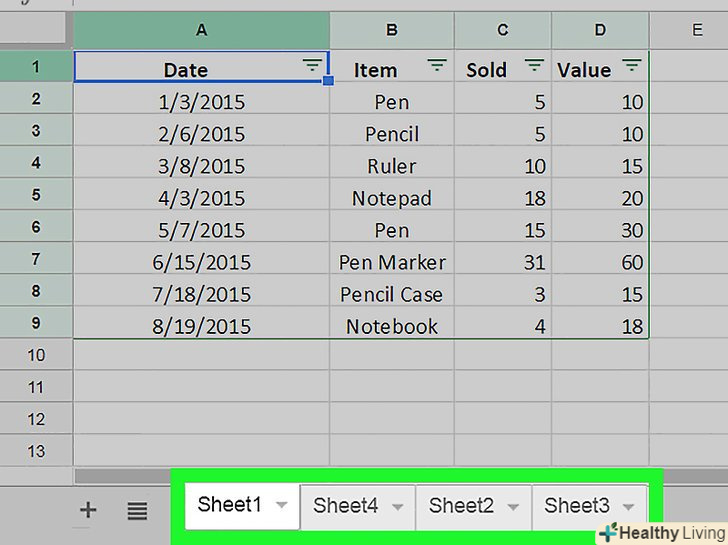Switch to the Sheet3 tab
The height and width of the screenshot is (545, 728).
point(577,506)
